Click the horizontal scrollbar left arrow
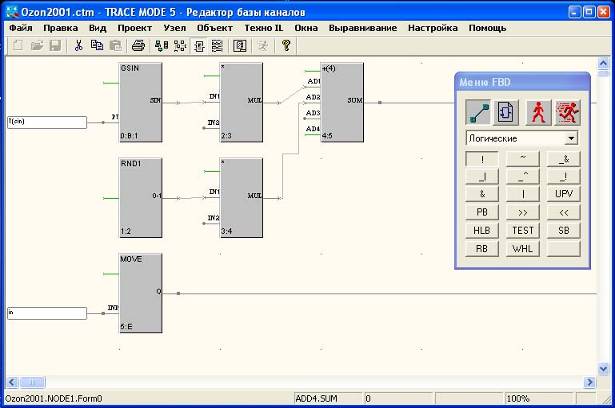This screenshot has height=408, width=615. click(x=12, y=382)
